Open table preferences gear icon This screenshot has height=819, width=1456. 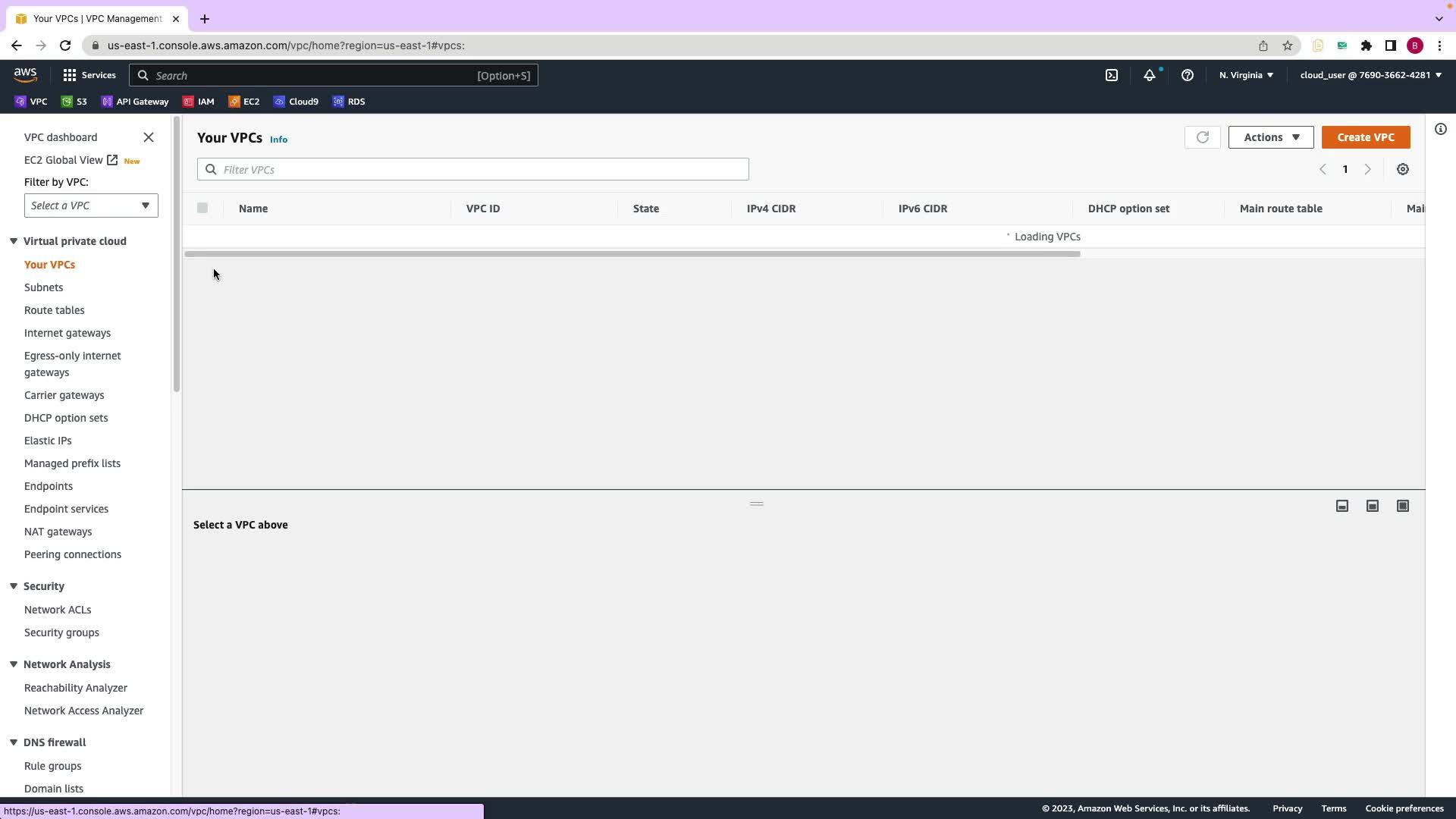(x=1402, y=169)
